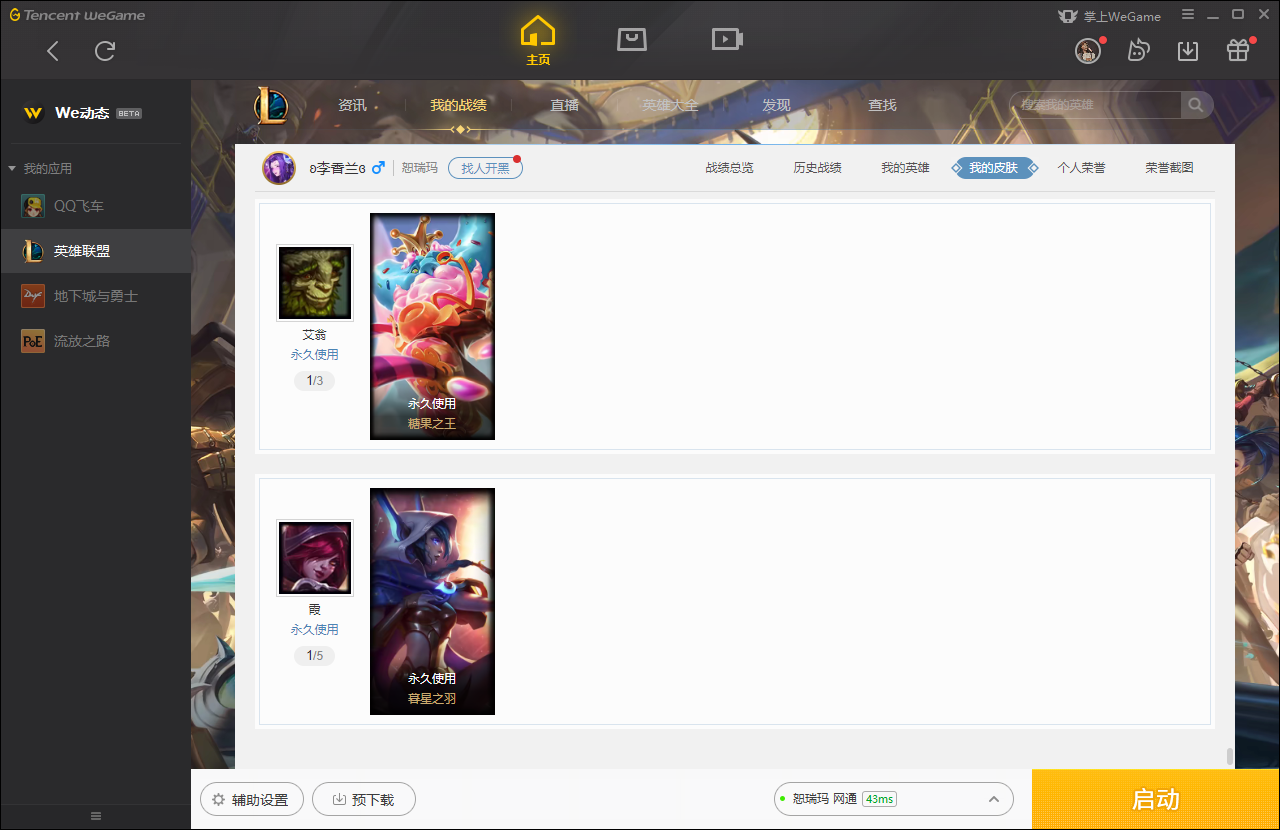Open the user avatar in top bar
Image resolution: width=1280 pixels, height=830 pixels.
tap(1088, 51)
